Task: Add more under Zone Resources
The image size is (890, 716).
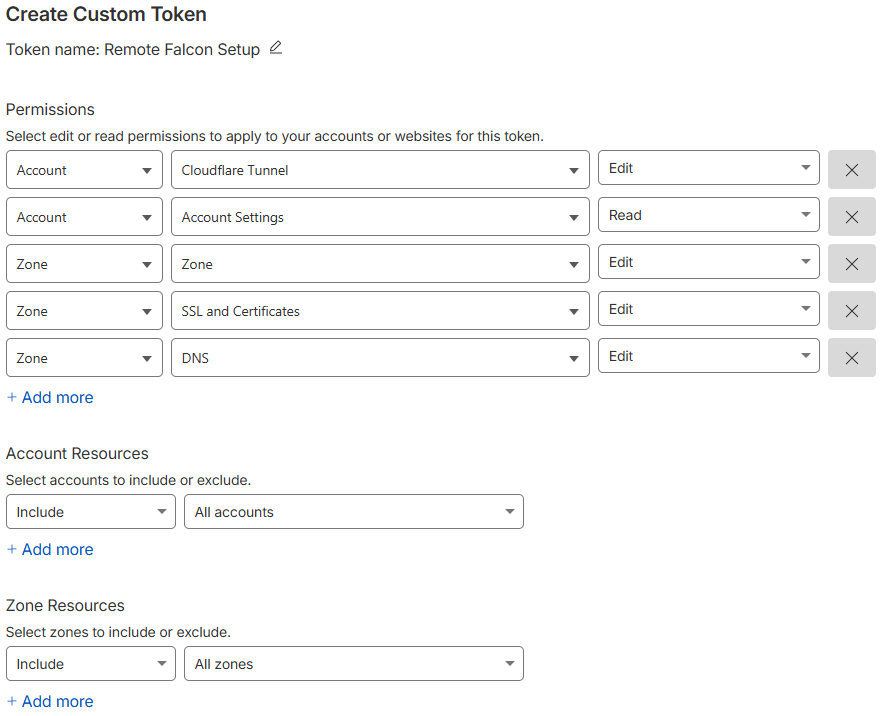Action: click(50, 701)
